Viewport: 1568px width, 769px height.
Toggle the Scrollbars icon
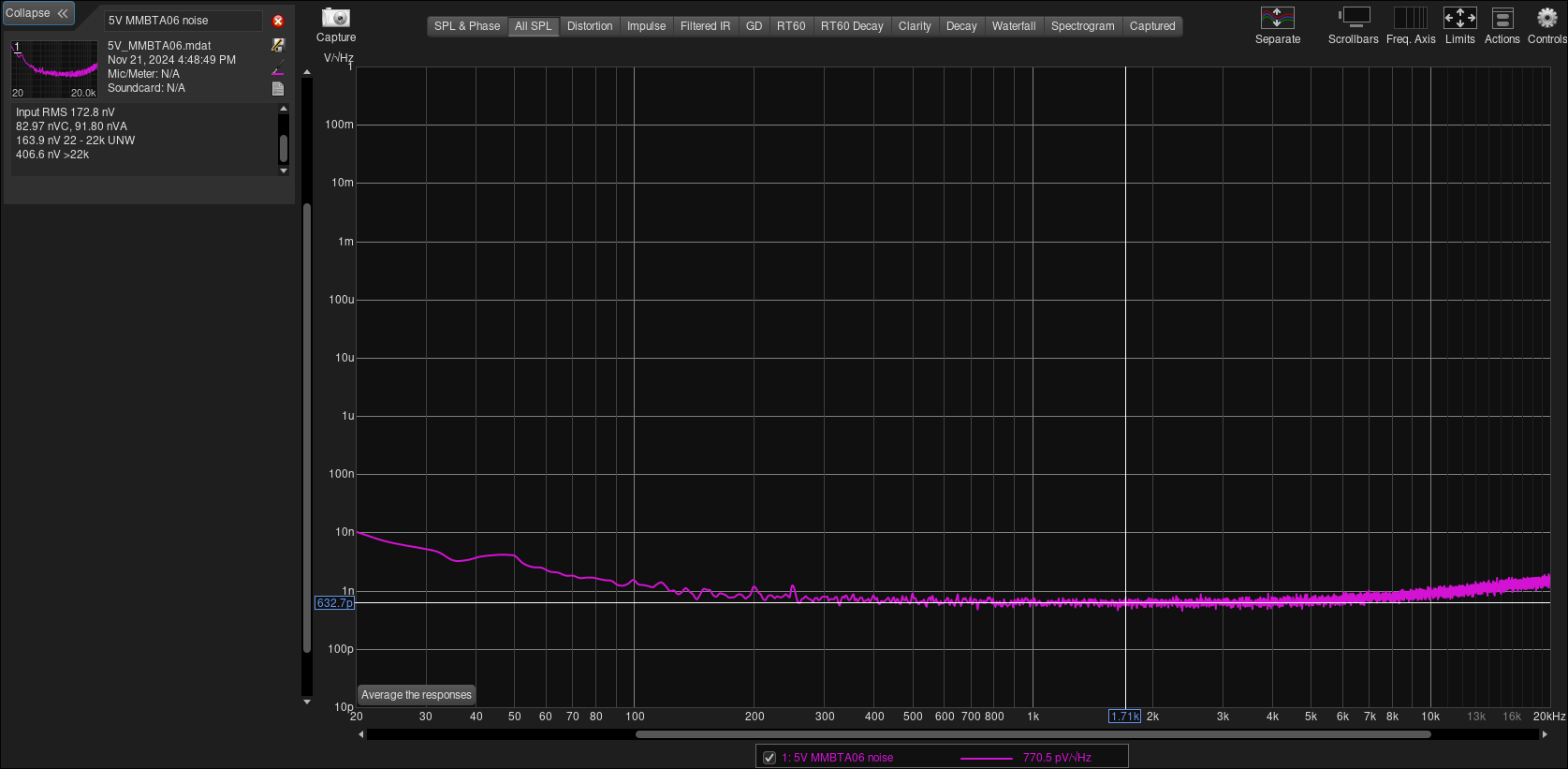point(1353,18)
